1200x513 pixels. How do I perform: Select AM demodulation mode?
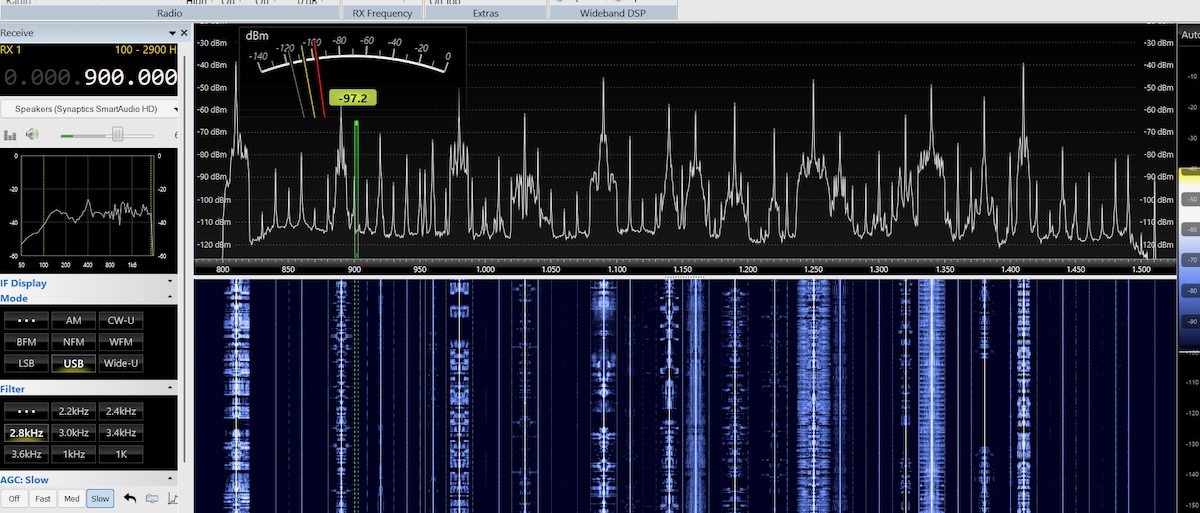pos(74,320)
